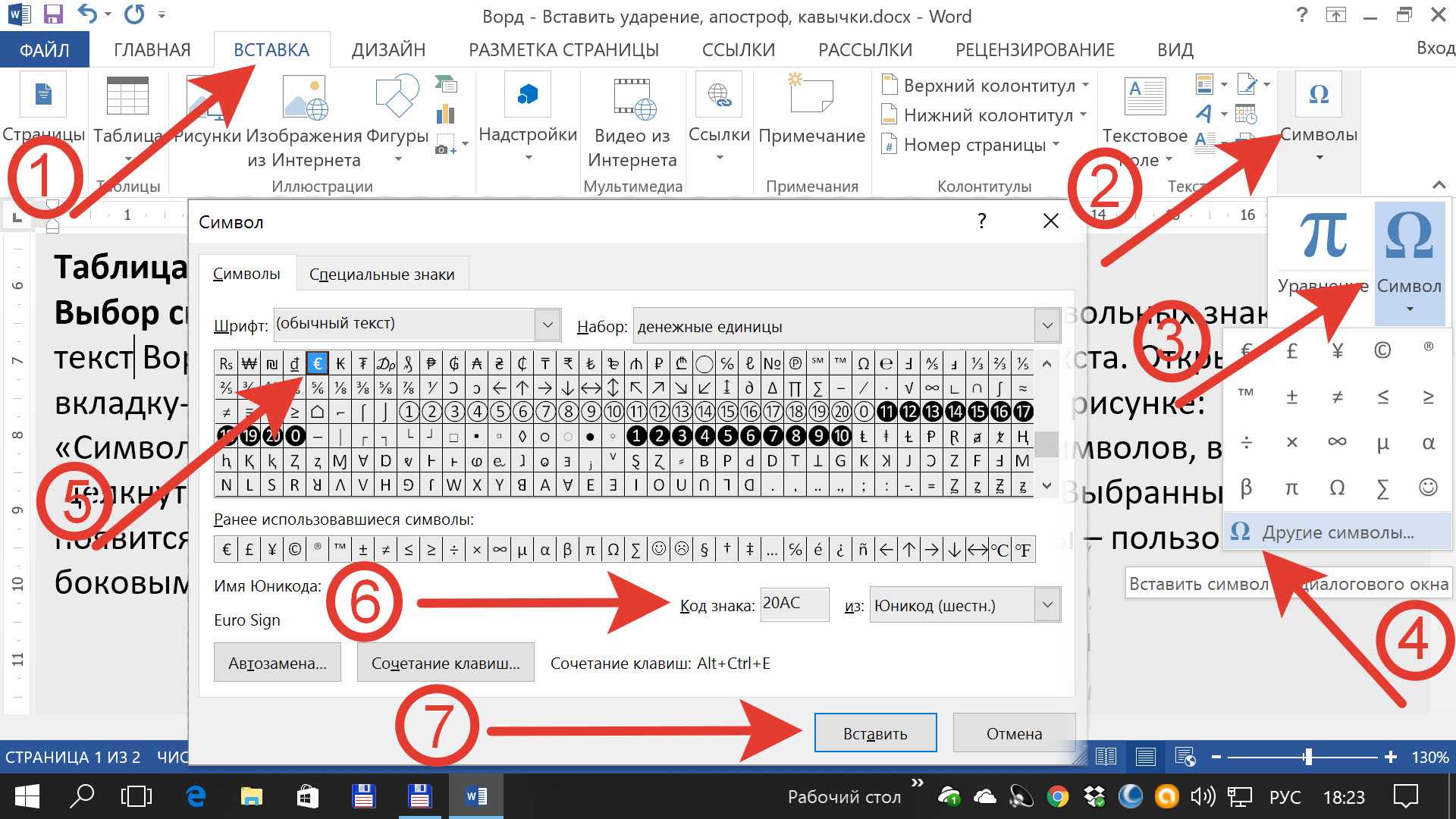Click the Таблица insert icon

(127, 119)
